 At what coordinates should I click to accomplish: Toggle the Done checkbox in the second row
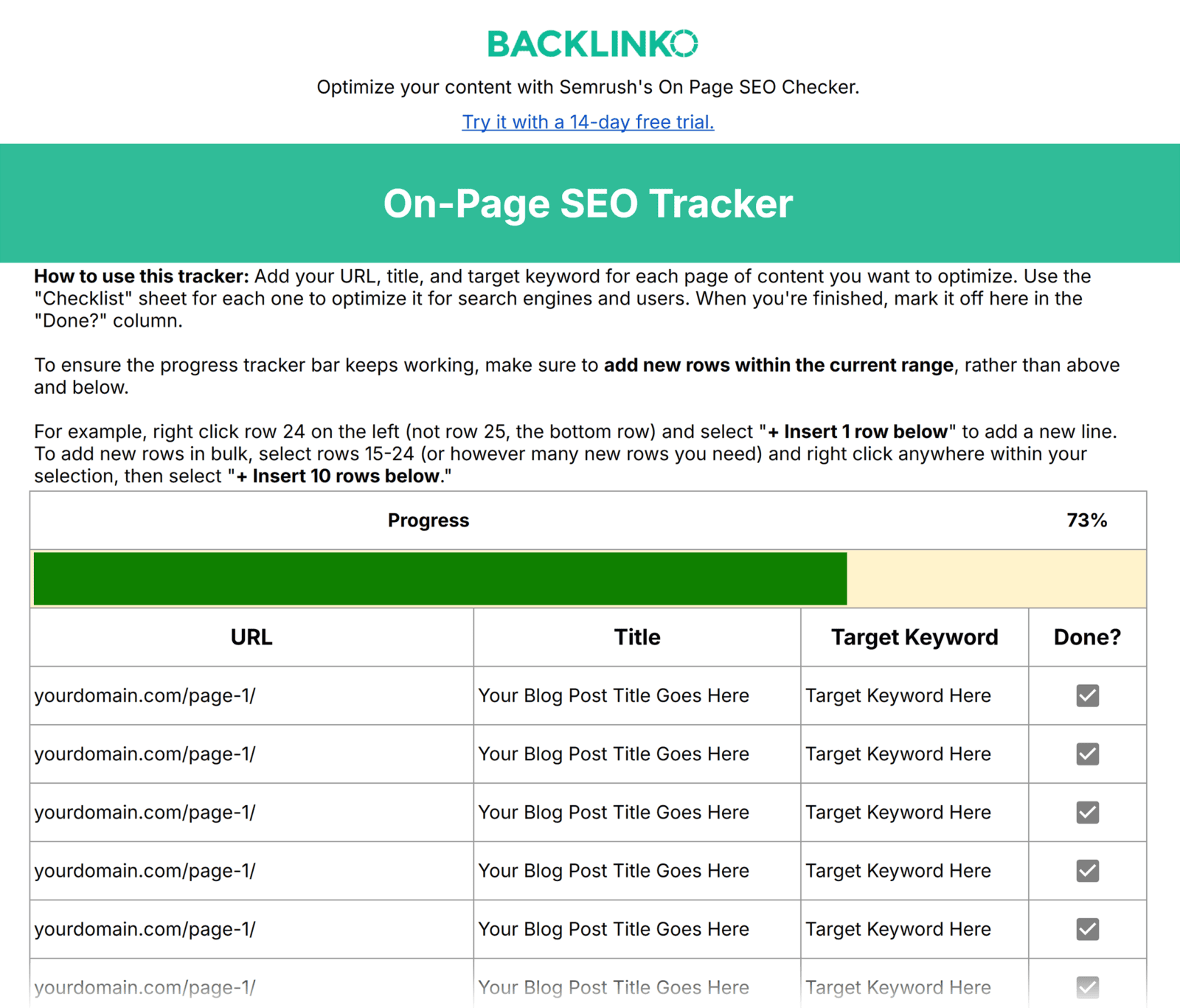pyautogui.click(x=1087, y=754)
